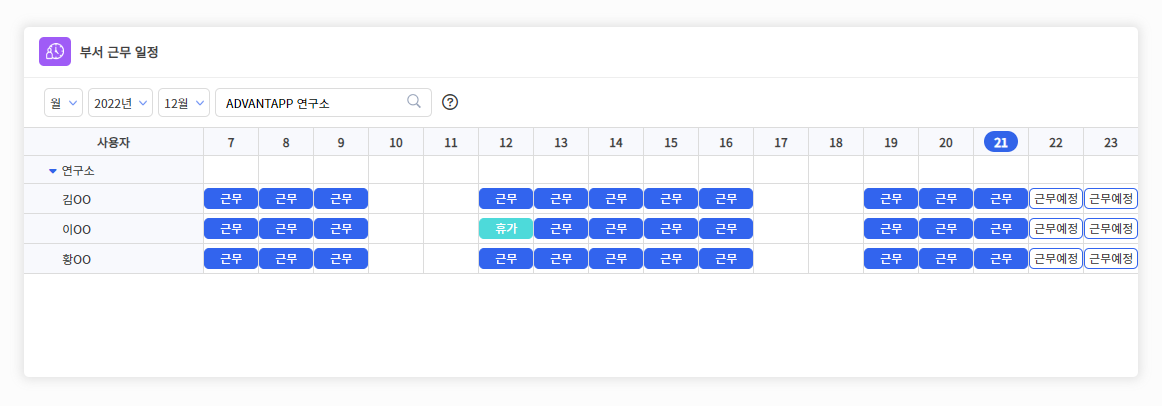Viewport: 1162px width, 406px height.
Task: Click the day 7 column header
Action: (231, 142)
